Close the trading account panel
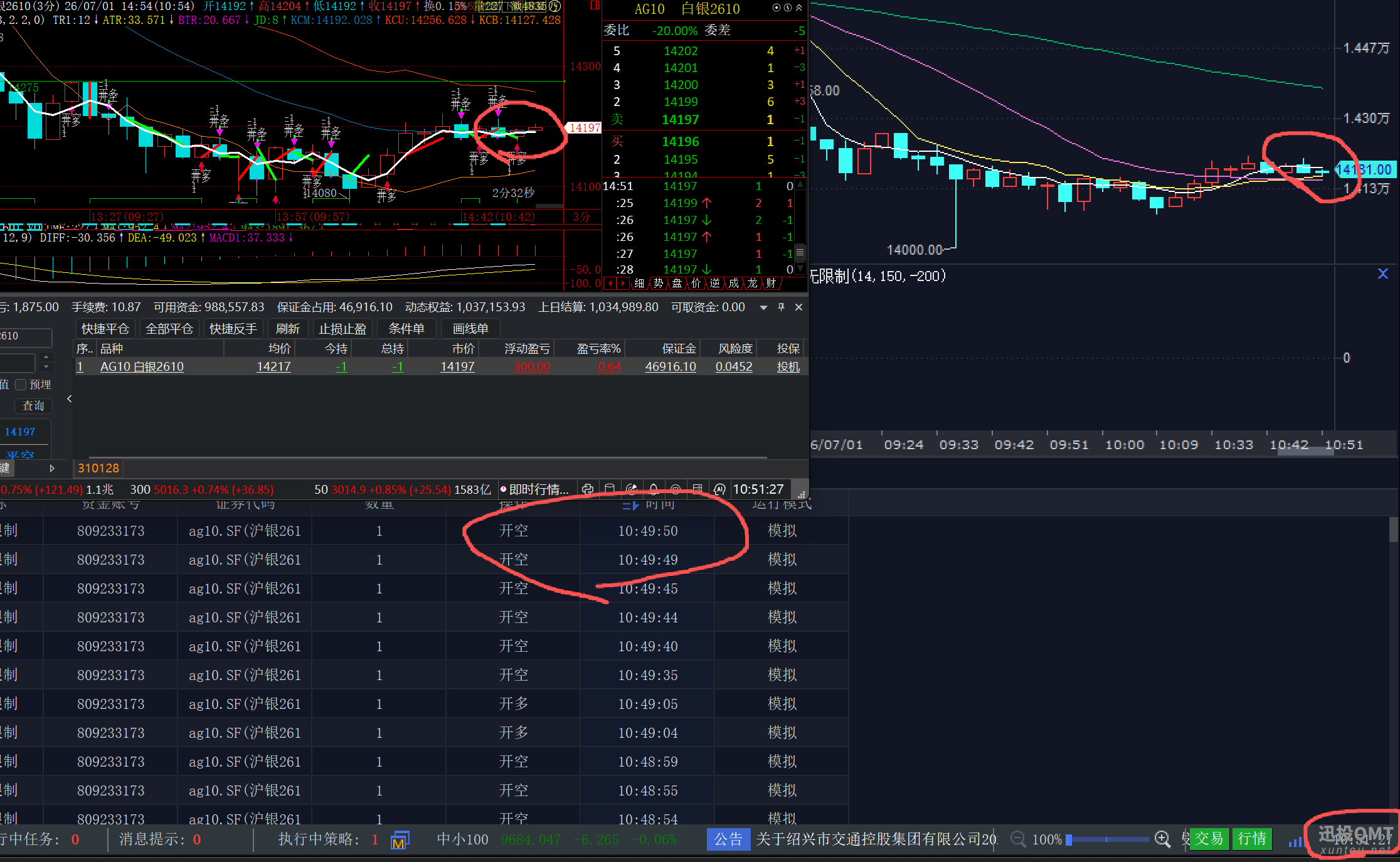The image size is (1400, 862). [x=798, y=307]
